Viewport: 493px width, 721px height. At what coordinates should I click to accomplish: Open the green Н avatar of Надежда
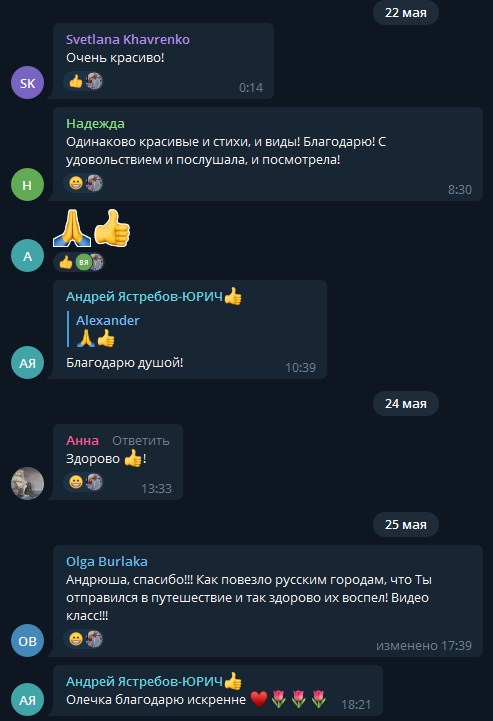pos(27,185)
